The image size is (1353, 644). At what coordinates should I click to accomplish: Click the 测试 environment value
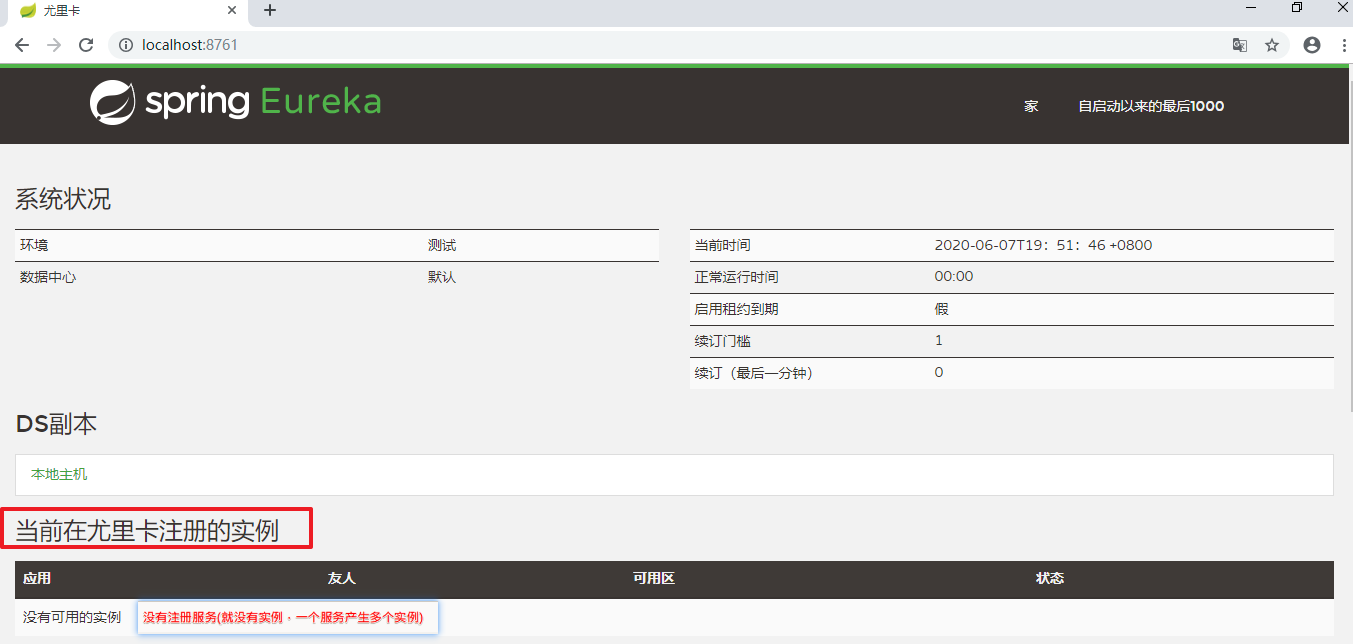(x=442, y=245)
